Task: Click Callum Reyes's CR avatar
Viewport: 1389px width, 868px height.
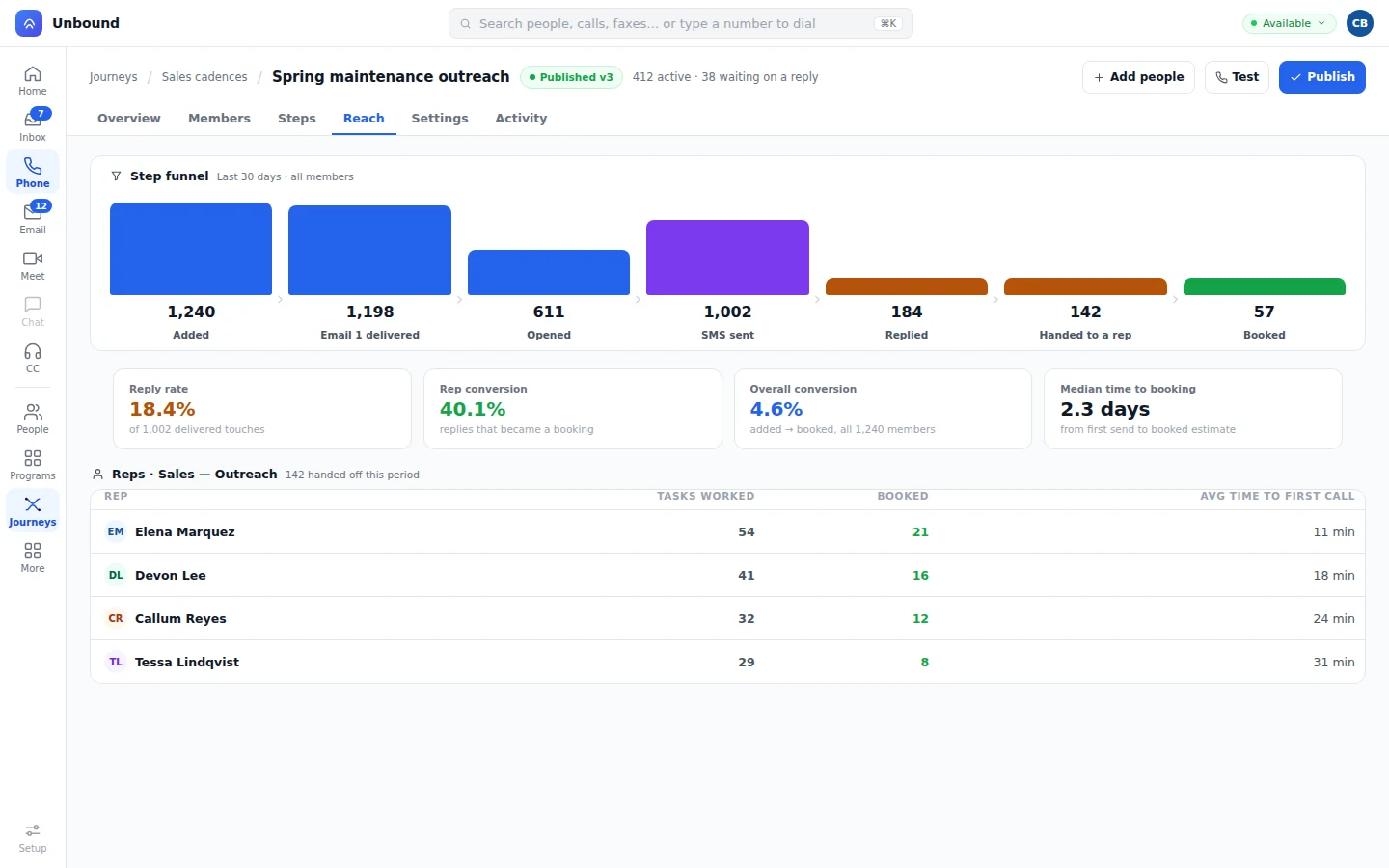Action: coord(116,618)
